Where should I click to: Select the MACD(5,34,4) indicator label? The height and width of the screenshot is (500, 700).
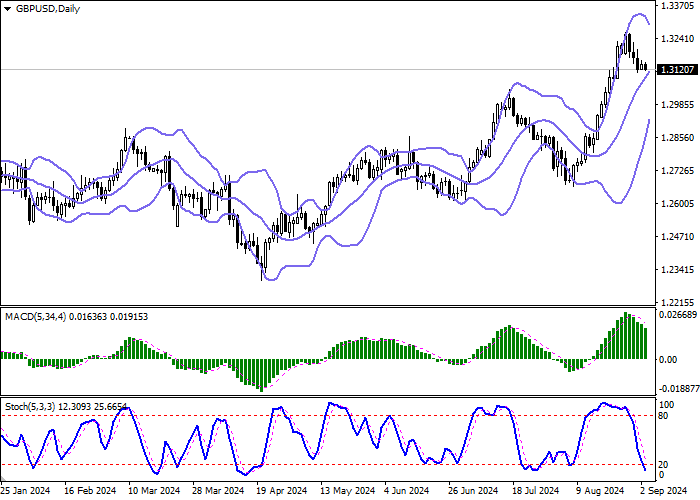(36, 317)
